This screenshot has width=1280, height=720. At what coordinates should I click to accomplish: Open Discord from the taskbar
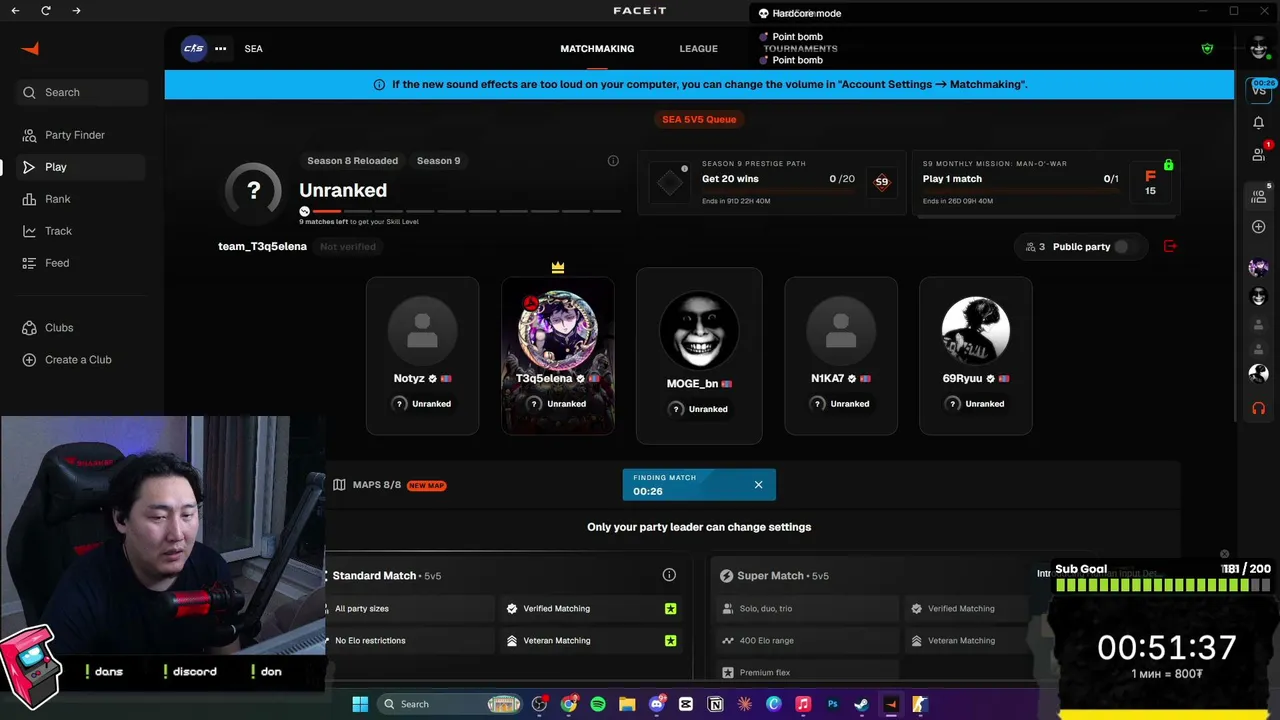click(x=657, y=704)
